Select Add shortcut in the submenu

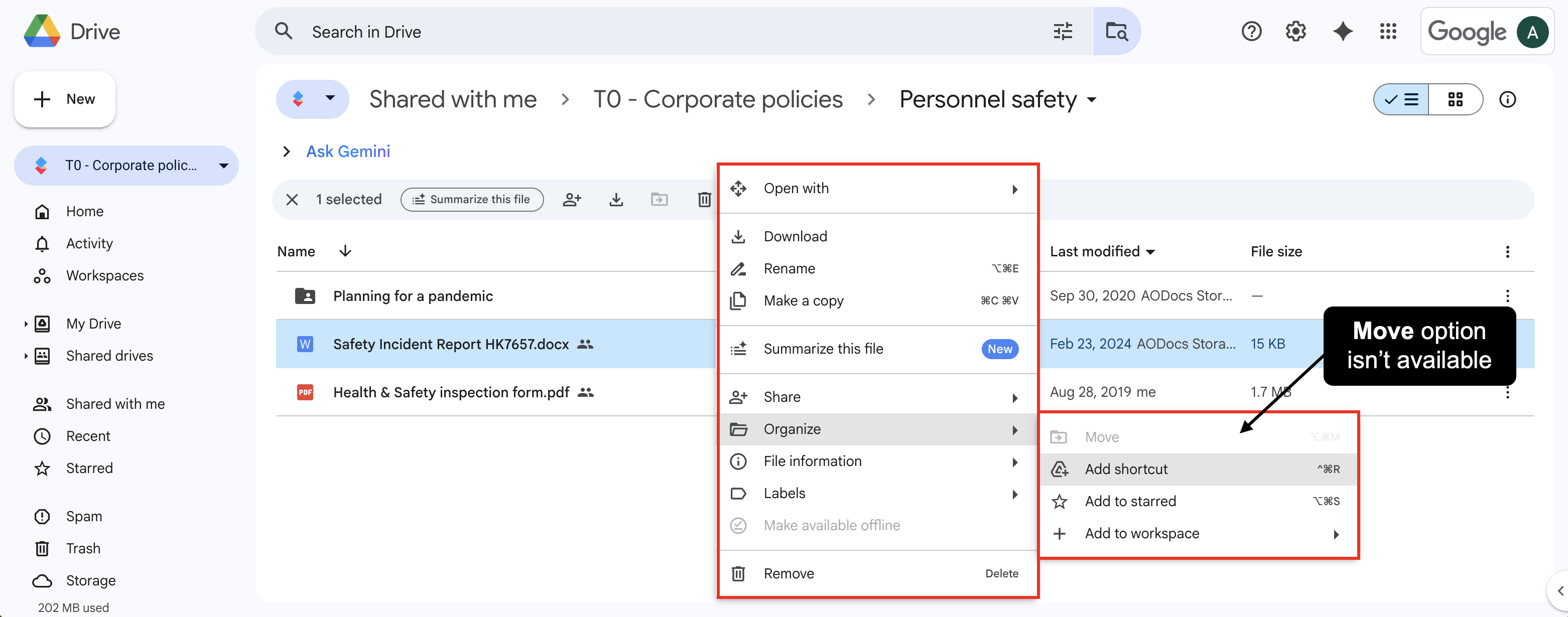pos(1126,469)
